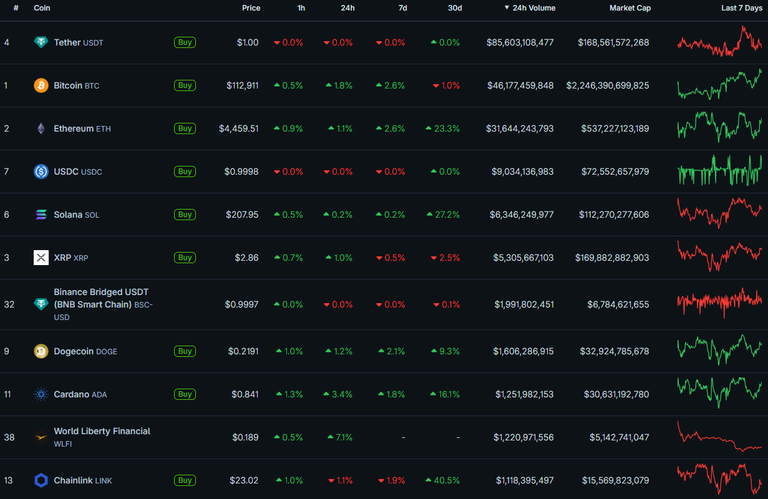Click the Chainlink hexagon logo icon
Image resolution: width=768 pixels, height=499 pixels.
pos(41,480)
